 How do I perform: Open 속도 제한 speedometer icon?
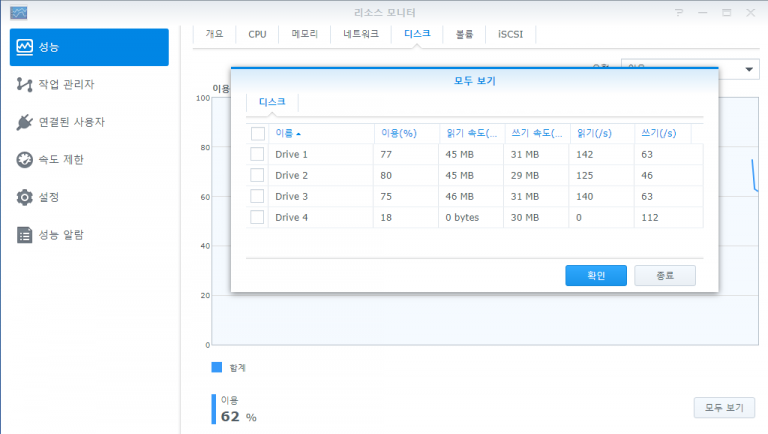click(x=24, y=160)
